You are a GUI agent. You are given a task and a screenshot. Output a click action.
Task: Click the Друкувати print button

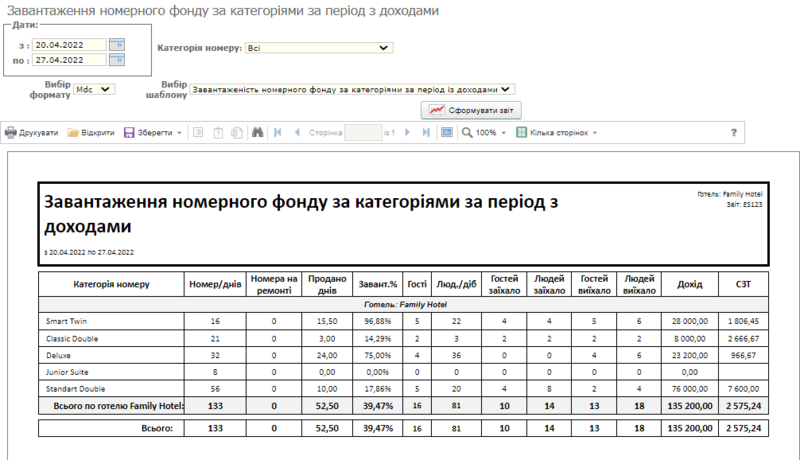tap(32, 132)
